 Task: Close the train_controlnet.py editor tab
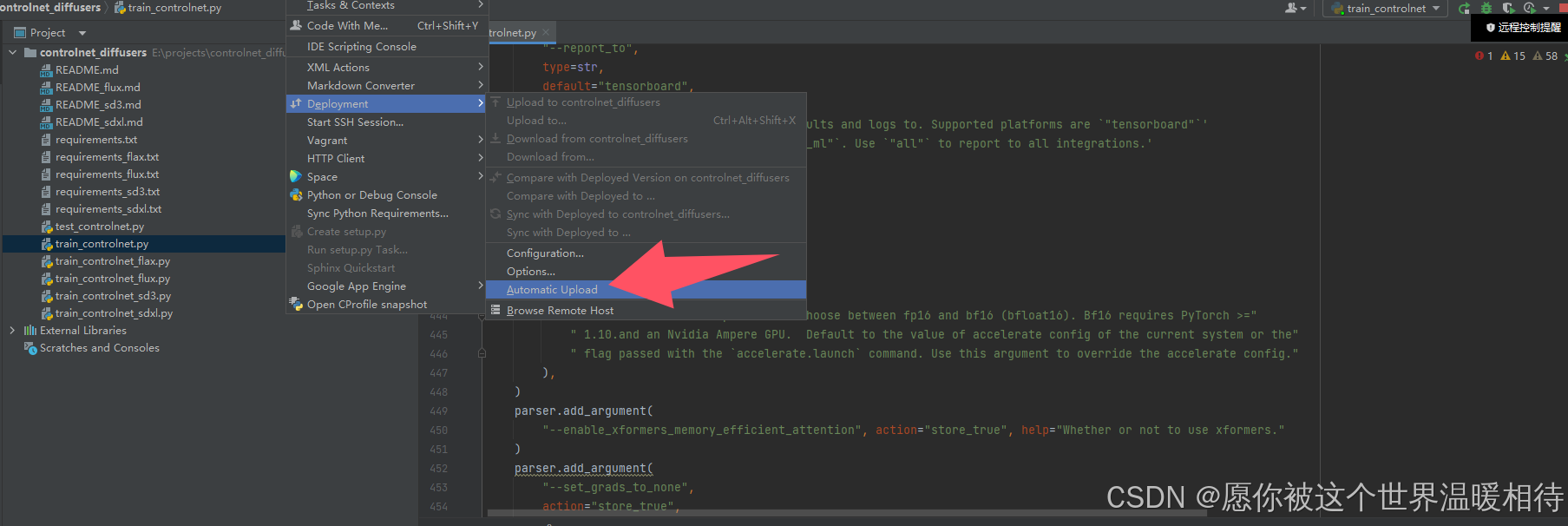point(546,32)
